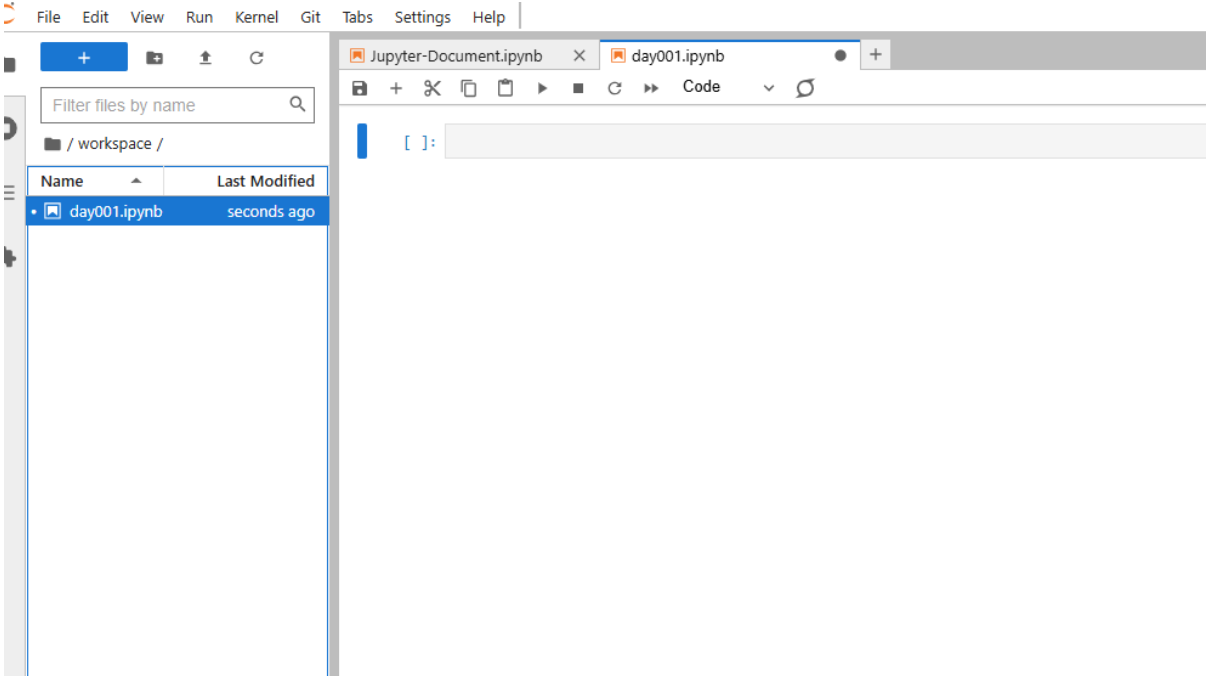This screenshot has width=1227, height=676.
Task: Open the Edit menu
Action: coord(96,17)
